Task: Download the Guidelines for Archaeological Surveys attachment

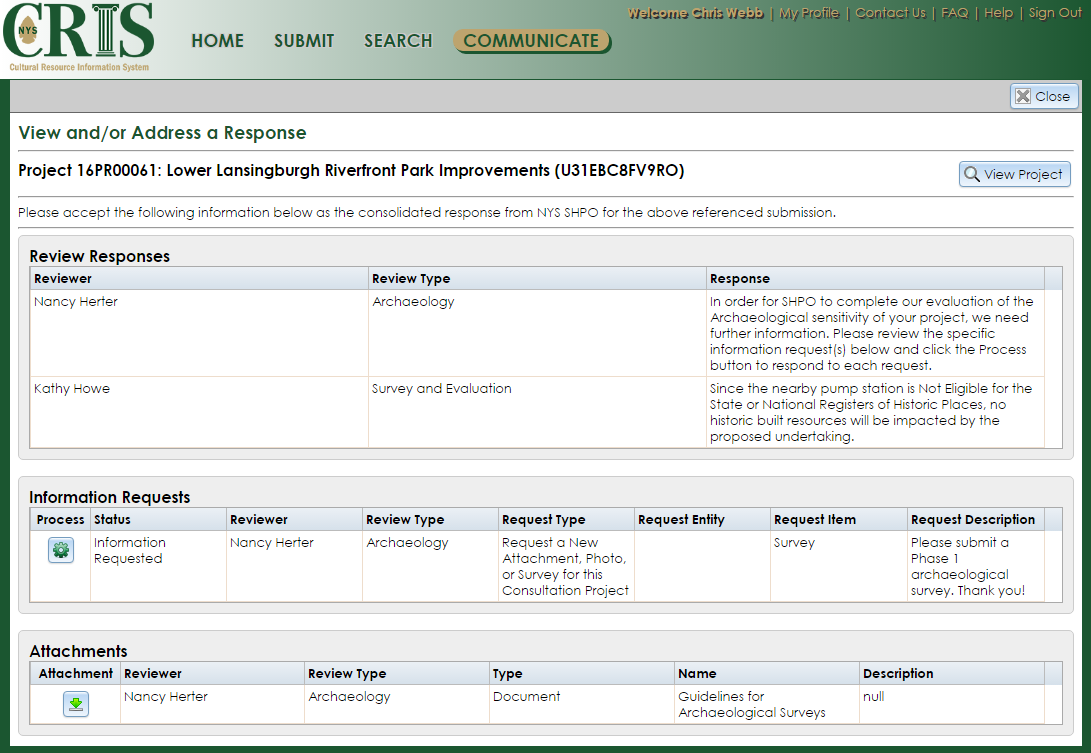Action: pos(74,704)
